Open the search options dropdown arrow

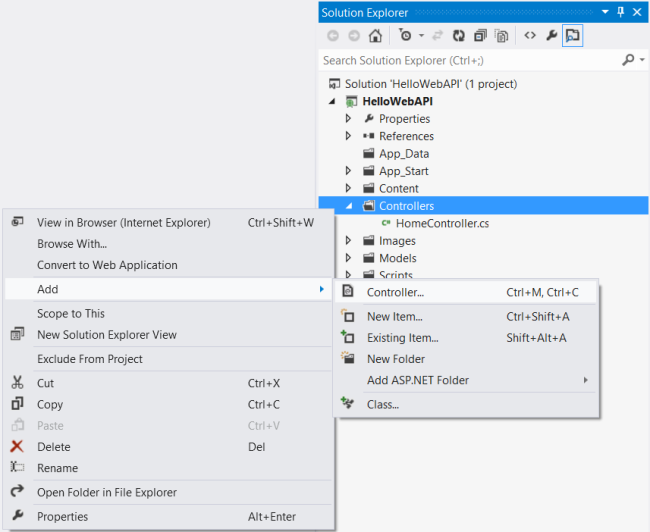[x=640, y=60]
